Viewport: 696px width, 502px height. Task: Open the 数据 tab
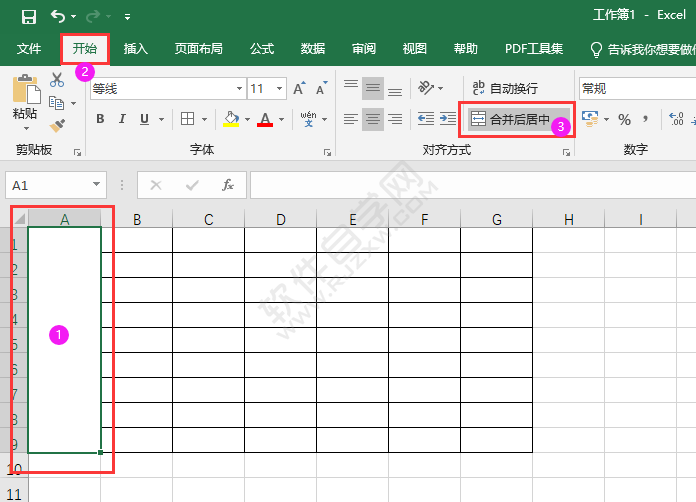312,48
